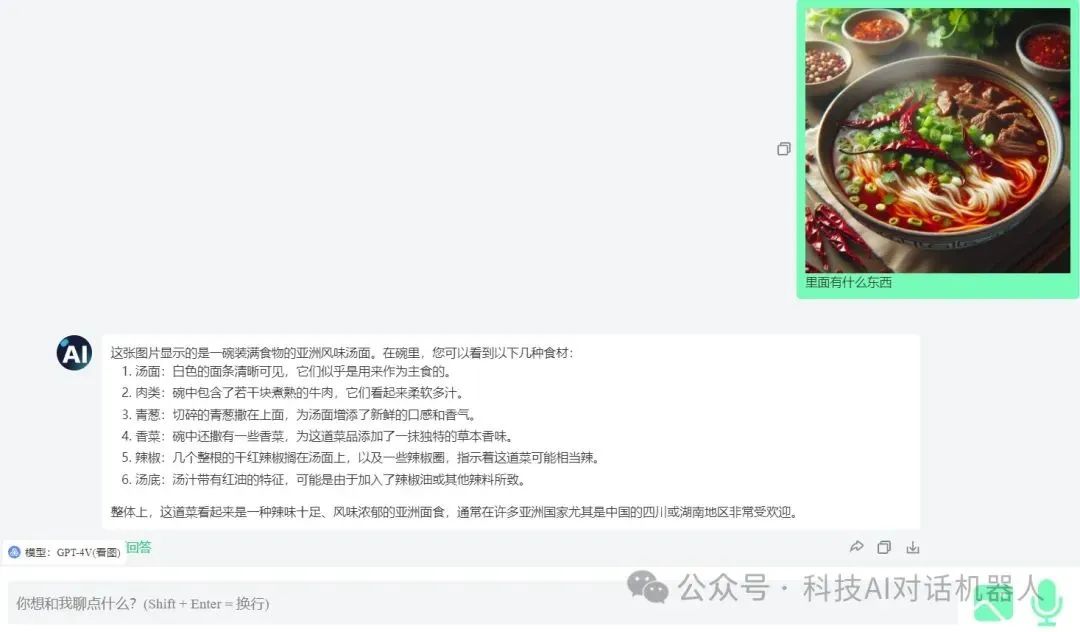The width and height of the screenshot is (1080, 632).
Task: Click the WeChat logo in the watermark
Action: 647,587
